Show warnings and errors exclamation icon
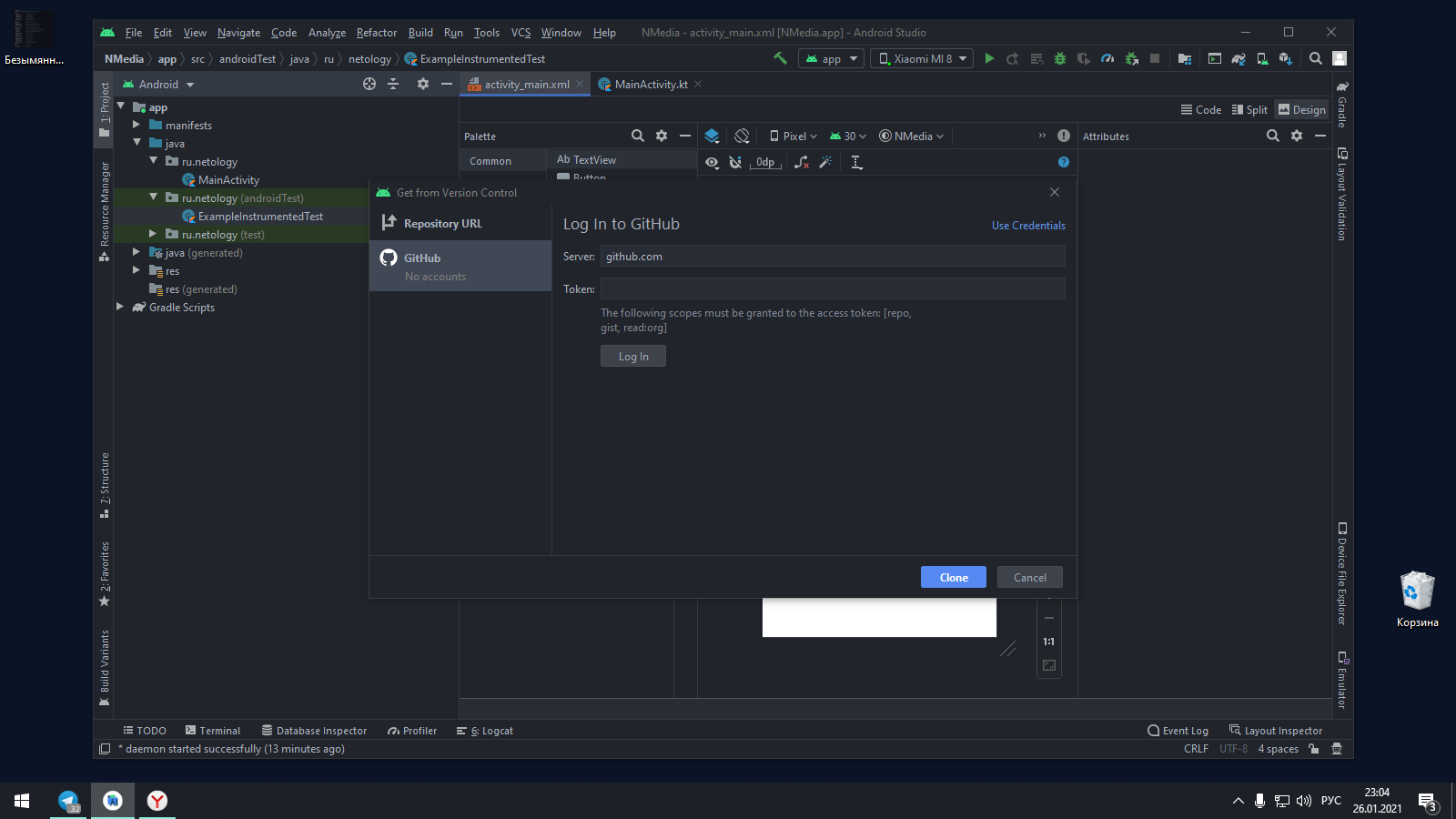The height and width of the screenshot is (819, 1456). 1064,136
